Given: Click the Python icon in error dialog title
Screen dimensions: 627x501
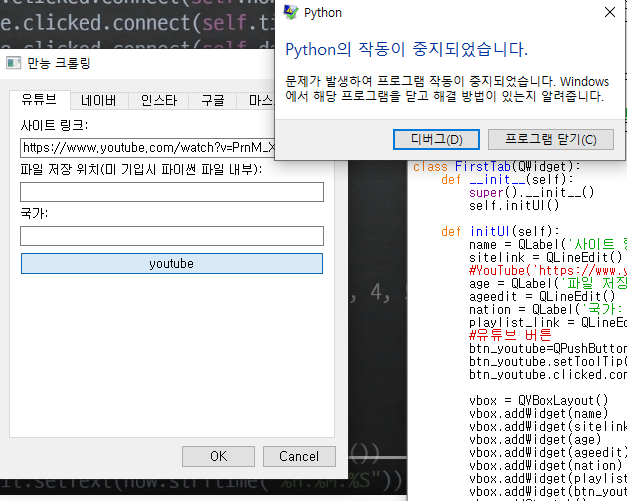Looking at the screenshot, I should pos(291,12).
